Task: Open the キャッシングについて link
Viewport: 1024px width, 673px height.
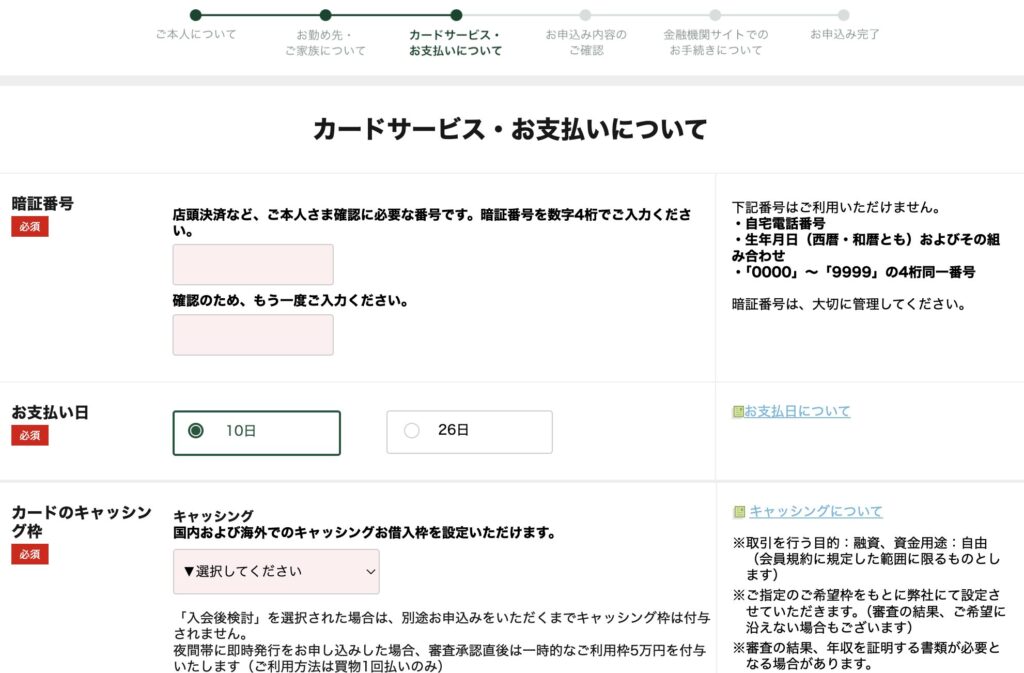Action: tap(816, 512)
